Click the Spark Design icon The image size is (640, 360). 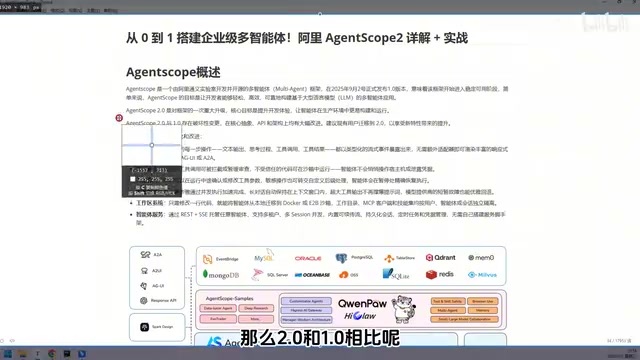pyautogui.click(x=144, y=327)
